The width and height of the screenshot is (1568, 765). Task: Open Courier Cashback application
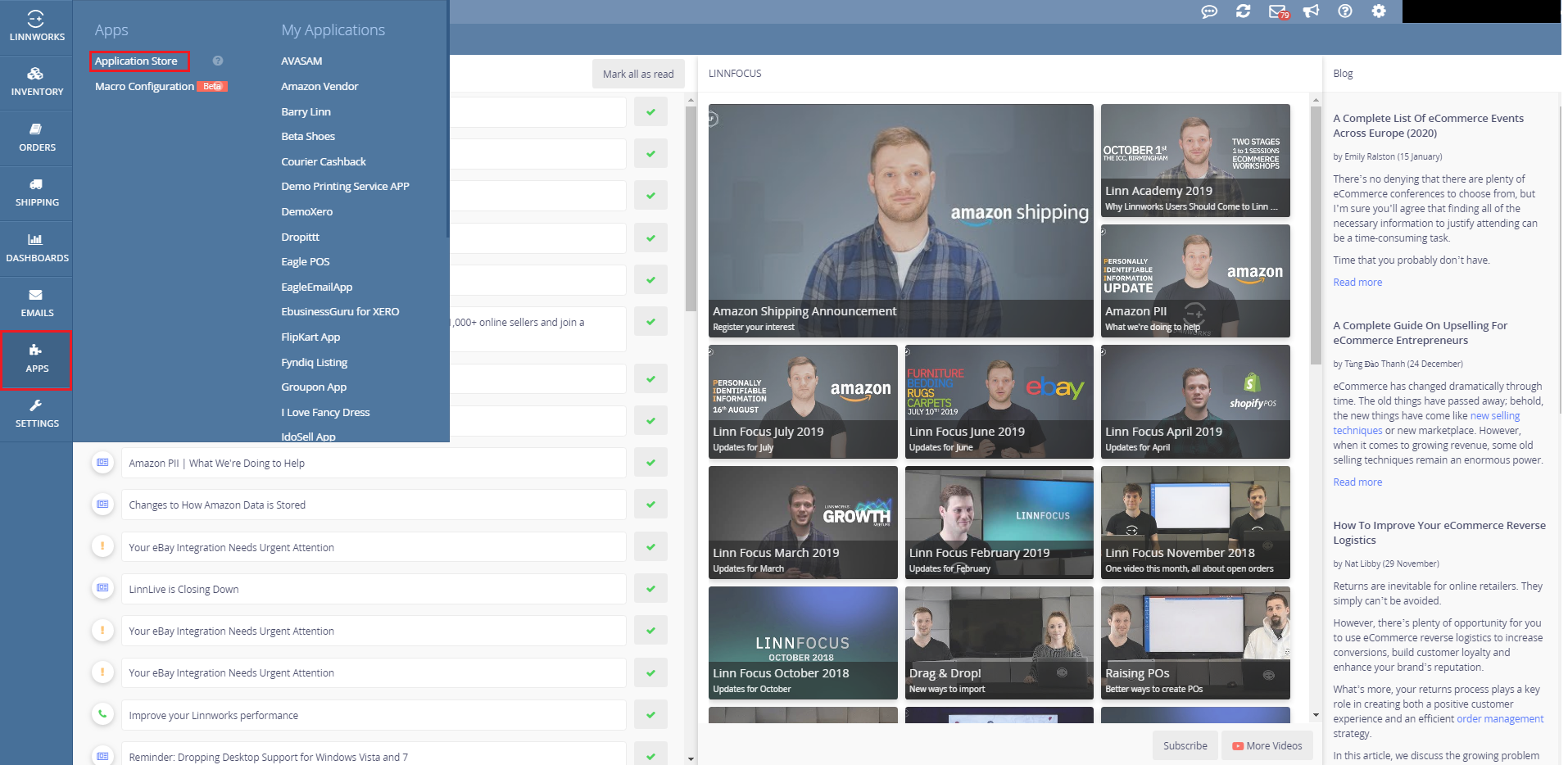point(324,161)
